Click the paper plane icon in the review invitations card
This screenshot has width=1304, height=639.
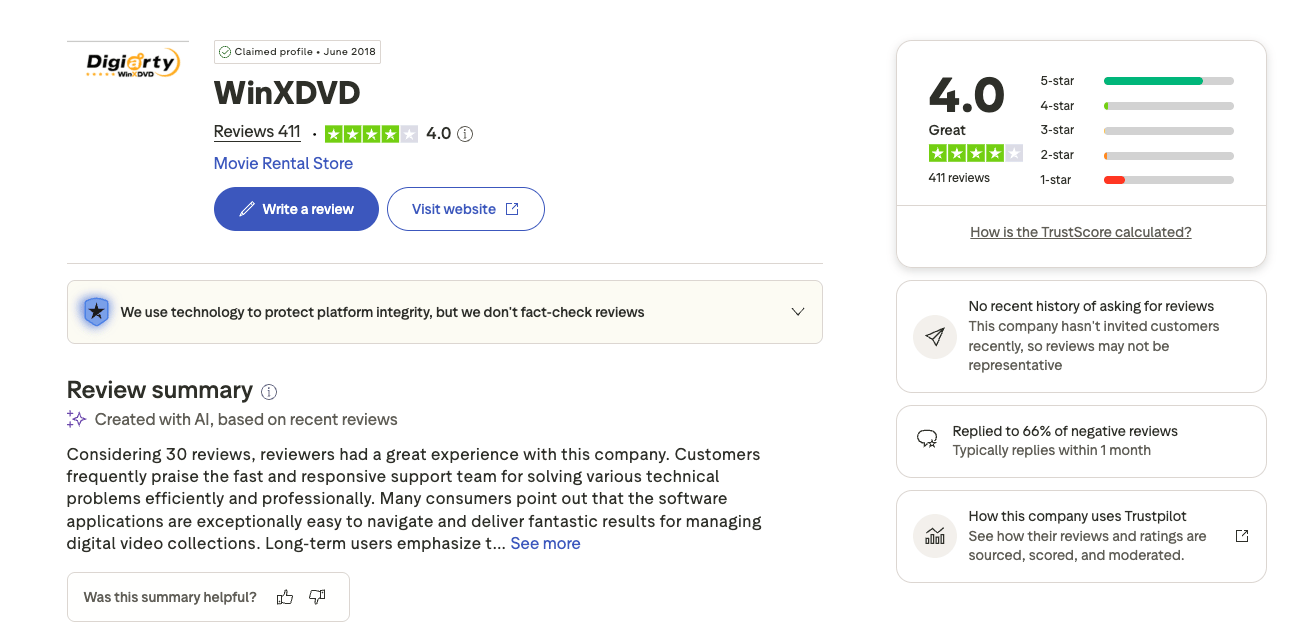click(935, 337)
